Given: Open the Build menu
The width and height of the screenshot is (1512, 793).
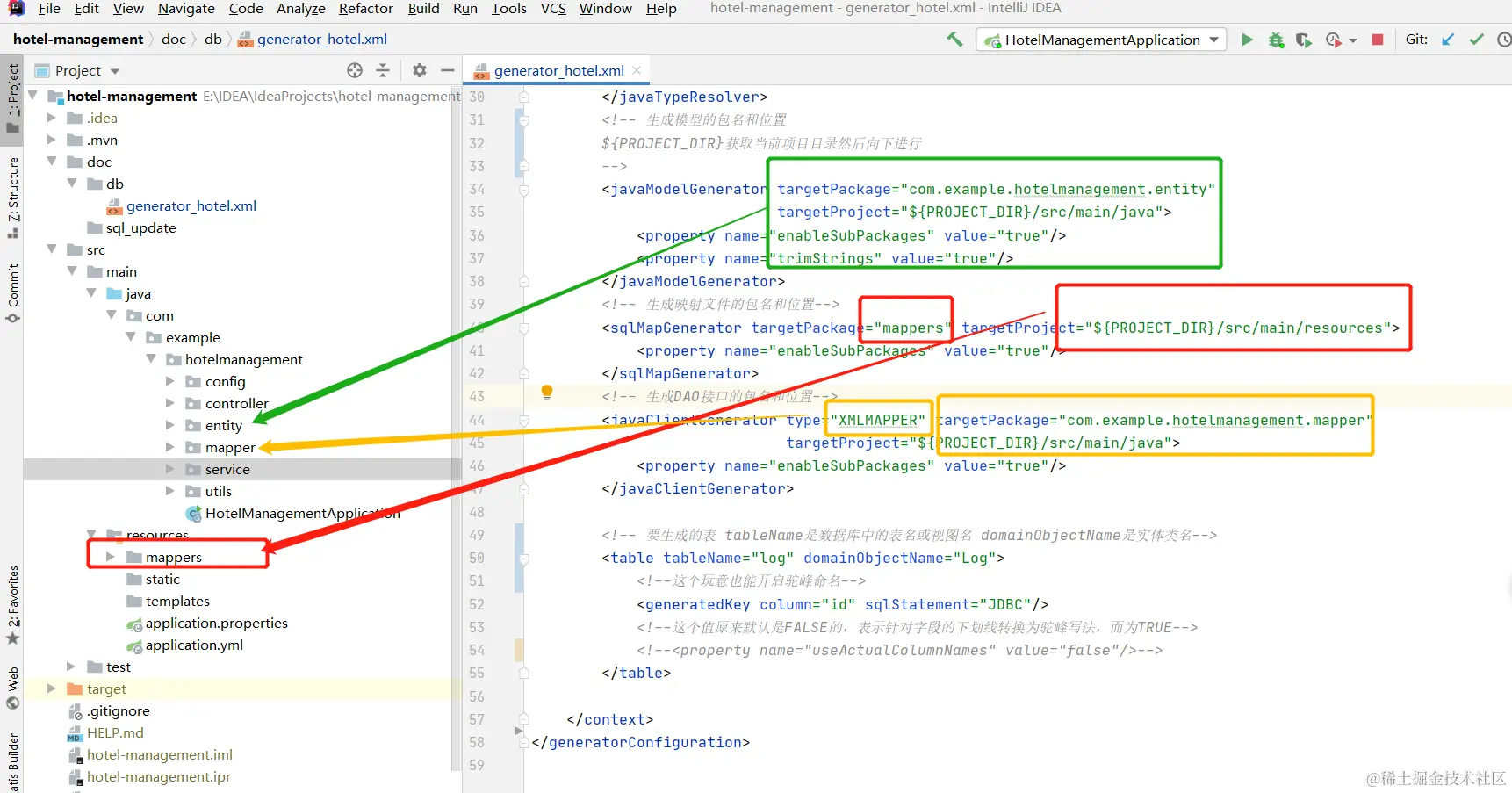Looking at the screenshot, I should pos(423,9).
